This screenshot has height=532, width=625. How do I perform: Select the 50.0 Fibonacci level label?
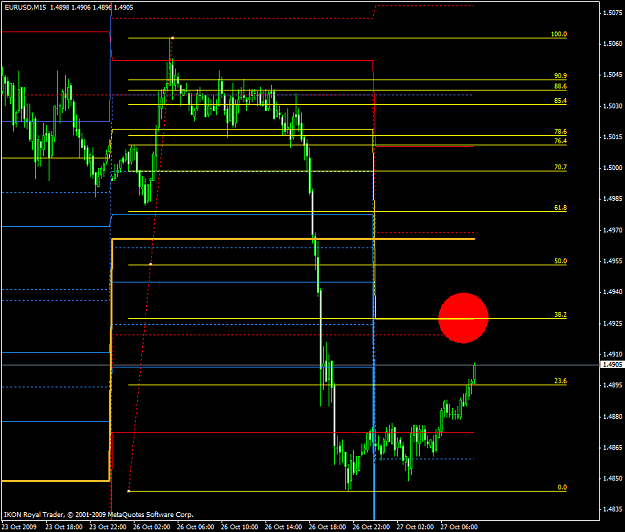(x=560, y=261)
